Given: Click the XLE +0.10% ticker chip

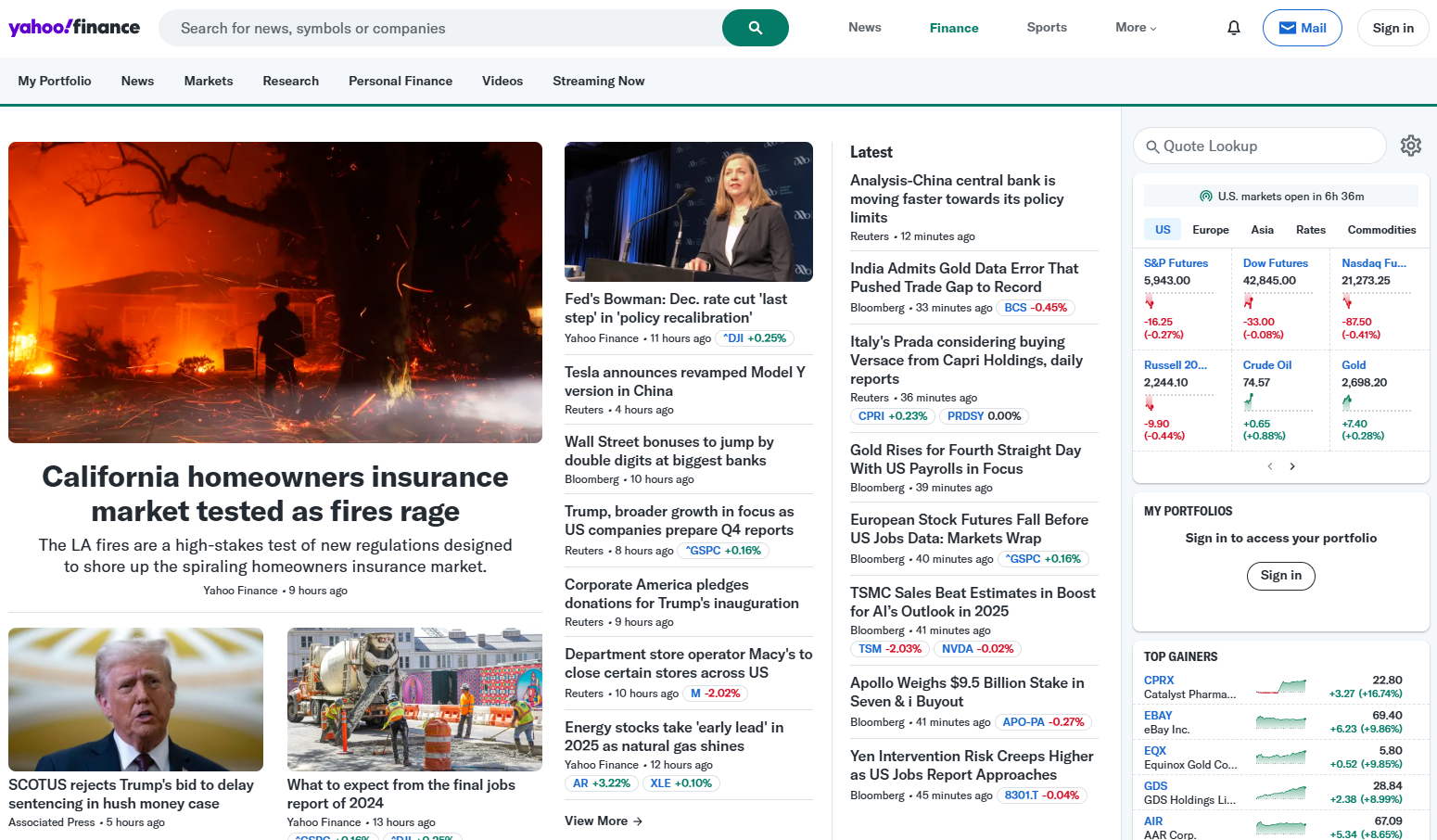Looking at the screenshot, I should point(681,783).
